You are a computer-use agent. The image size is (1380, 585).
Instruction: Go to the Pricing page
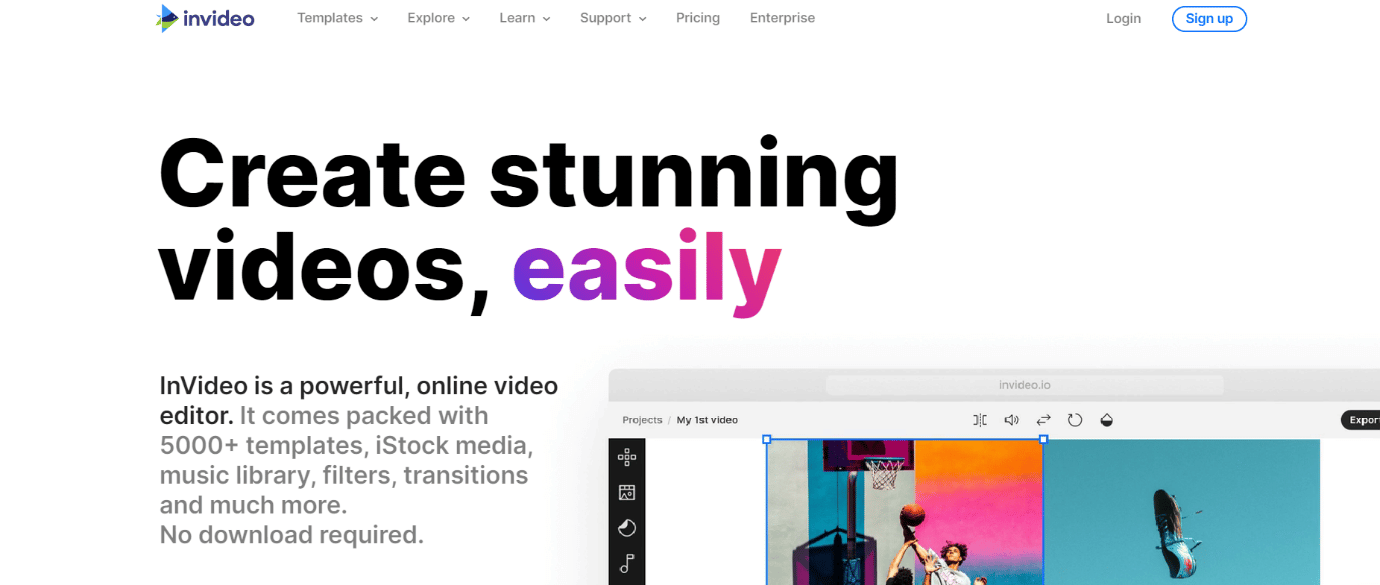pyautogui.click(x=698, y=18)
